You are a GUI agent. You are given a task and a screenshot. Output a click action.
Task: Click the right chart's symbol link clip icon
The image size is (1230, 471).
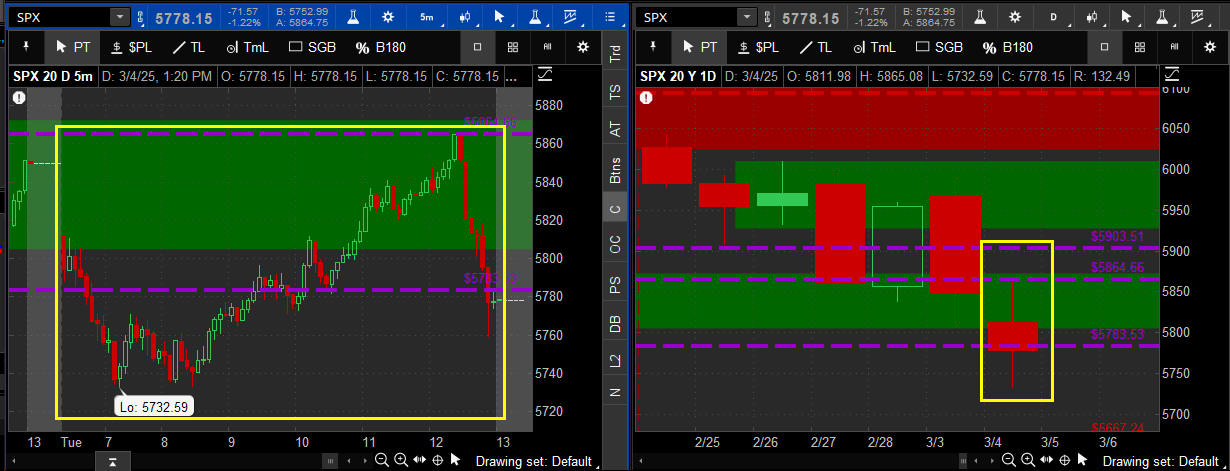(768, 17)
